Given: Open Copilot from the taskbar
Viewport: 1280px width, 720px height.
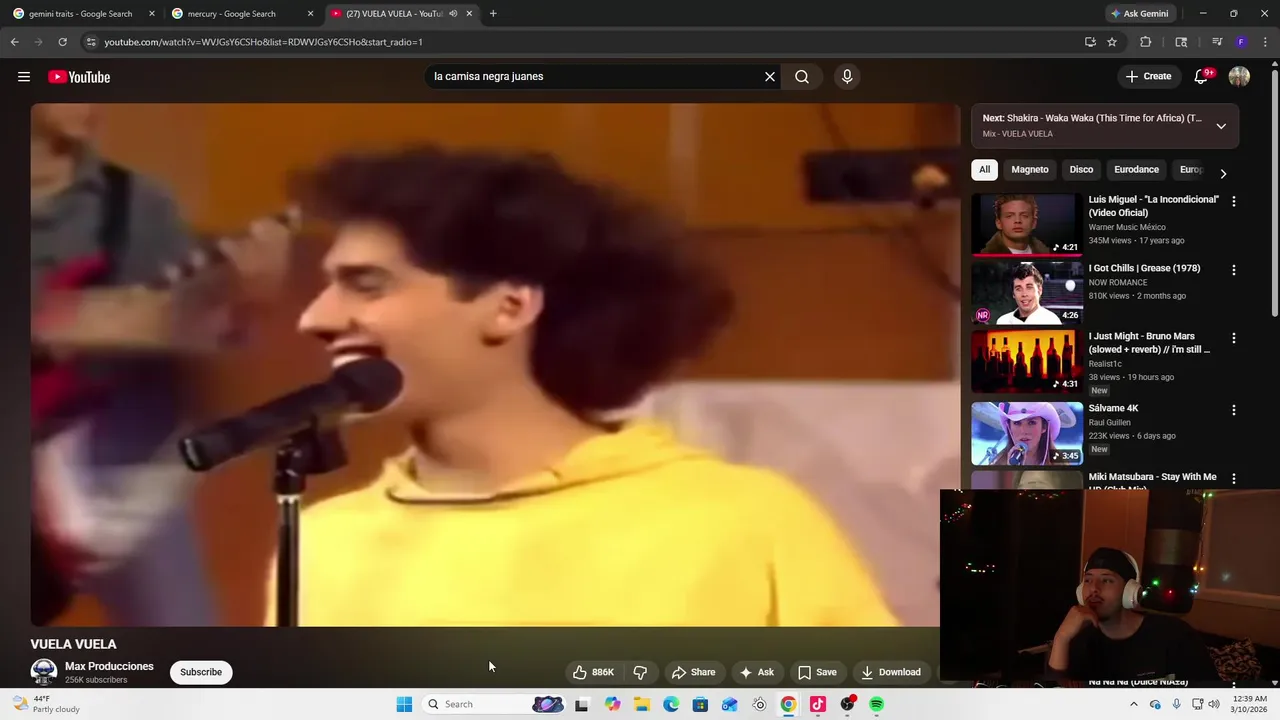Looking at the screenshot, I should (612, 704).
